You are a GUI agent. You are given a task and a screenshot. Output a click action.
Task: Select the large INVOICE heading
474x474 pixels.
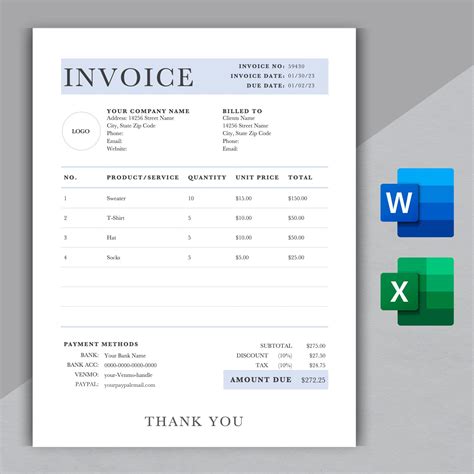tap(128, 77)
